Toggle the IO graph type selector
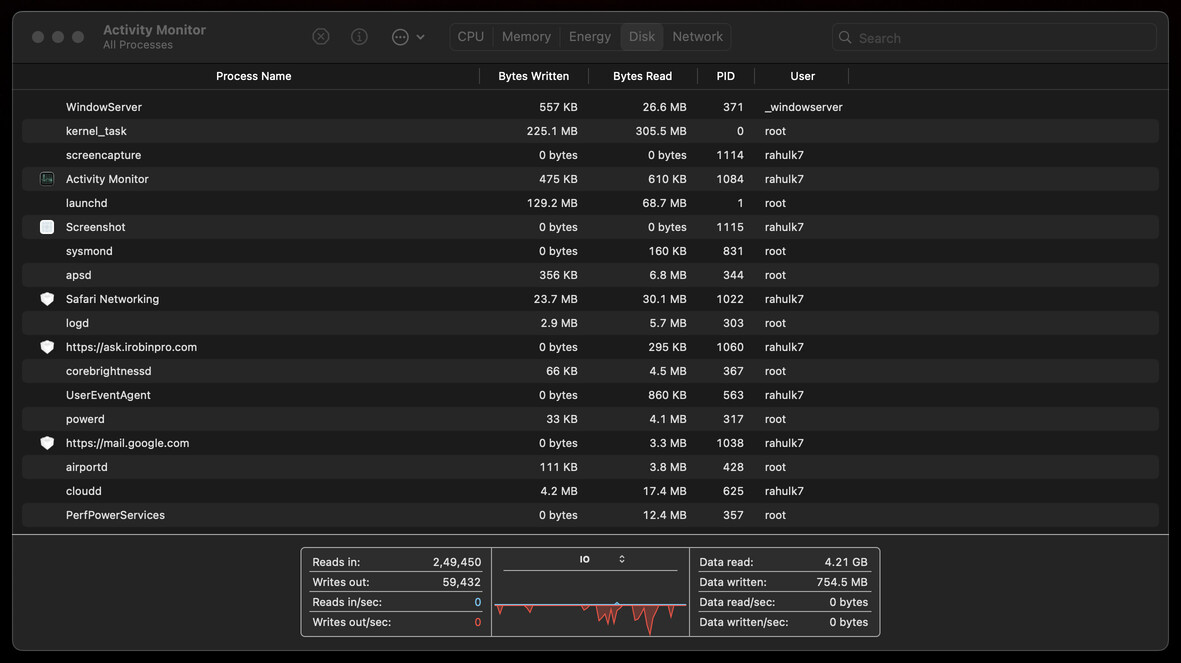The height and width of the screenshot is (663, 1181). point(603,559)
